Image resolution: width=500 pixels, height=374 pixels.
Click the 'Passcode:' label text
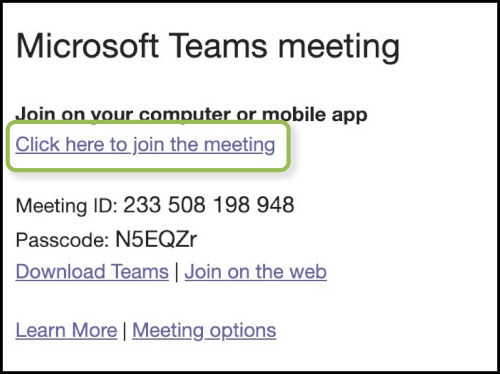pos(62,240)
